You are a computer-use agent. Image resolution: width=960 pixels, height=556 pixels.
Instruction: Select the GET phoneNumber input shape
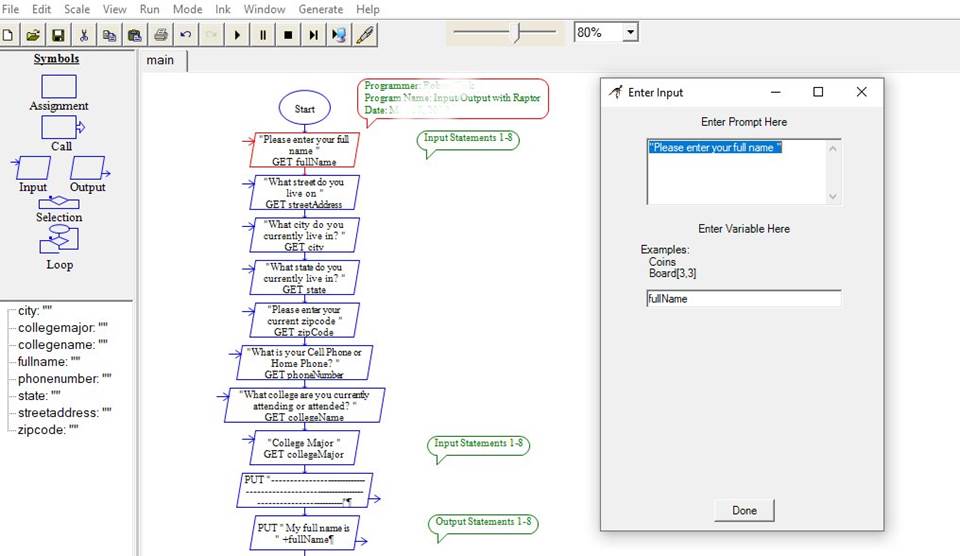coord(304,363)
